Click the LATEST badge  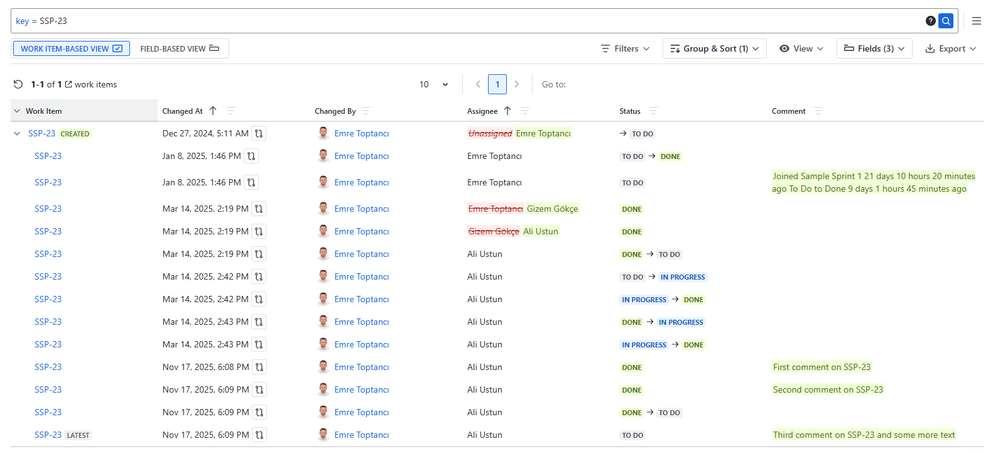coord(78,436)
